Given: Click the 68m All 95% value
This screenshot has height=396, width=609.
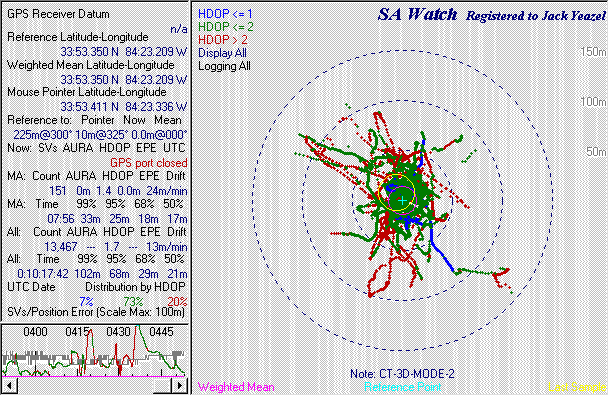Looking at the screenshot, I should point(119,274).
